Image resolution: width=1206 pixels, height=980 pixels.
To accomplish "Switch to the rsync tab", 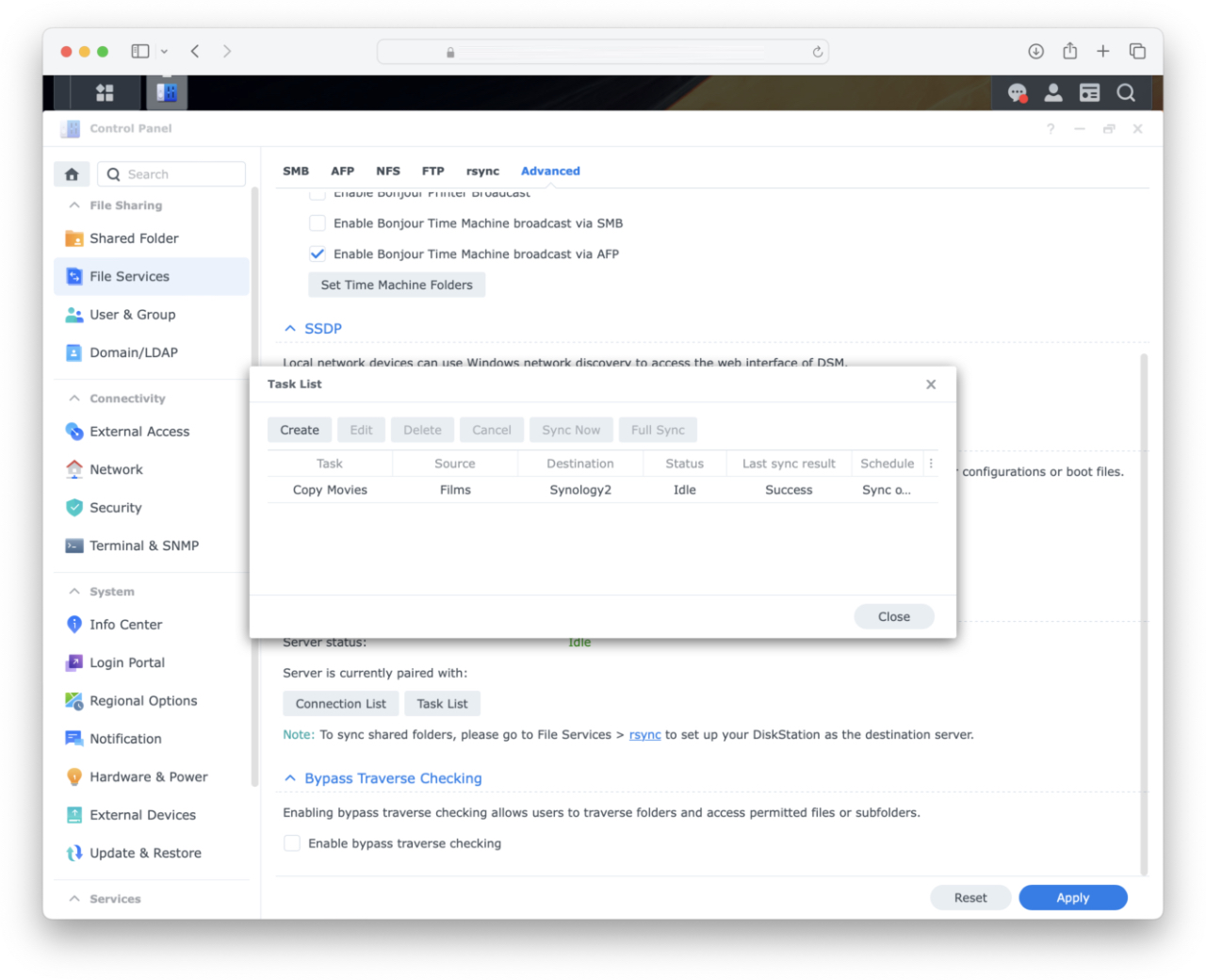I will 482,171.
